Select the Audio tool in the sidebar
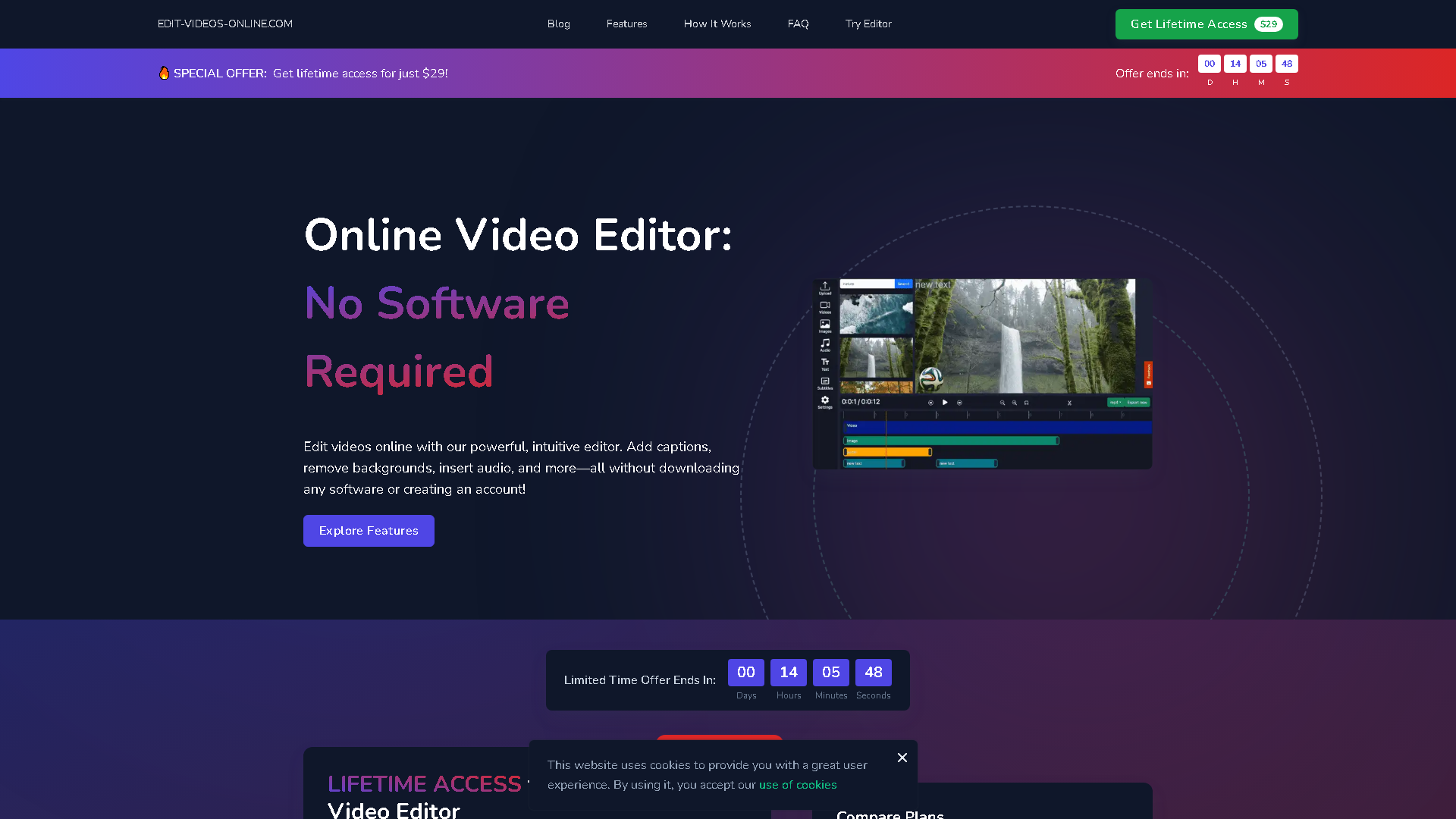Image resolution: width=1456 pixels, height=819 pixels. (825, 345)
